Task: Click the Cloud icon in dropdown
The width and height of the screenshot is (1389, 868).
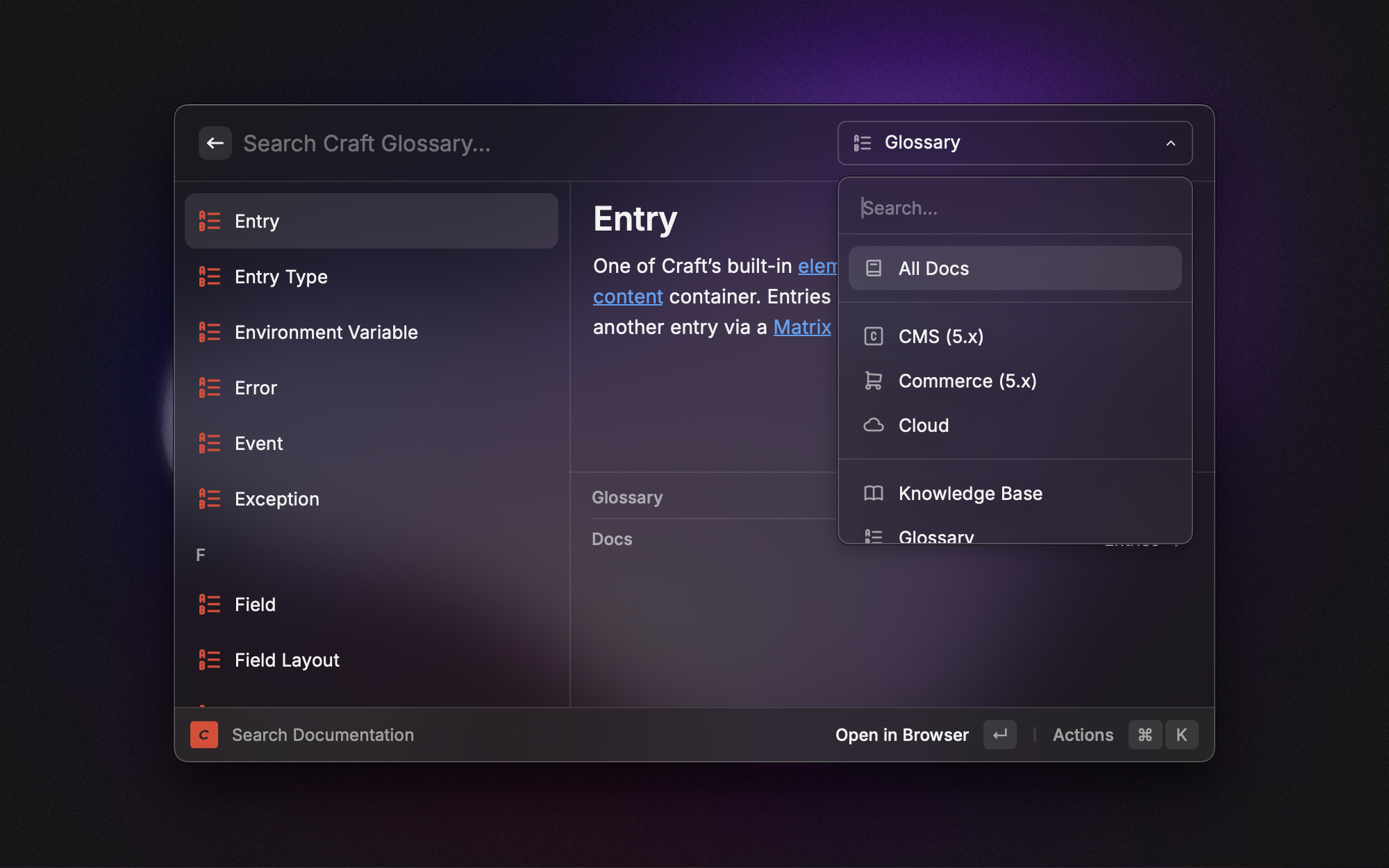Action: pyautogui.click(x=873, y=425)
